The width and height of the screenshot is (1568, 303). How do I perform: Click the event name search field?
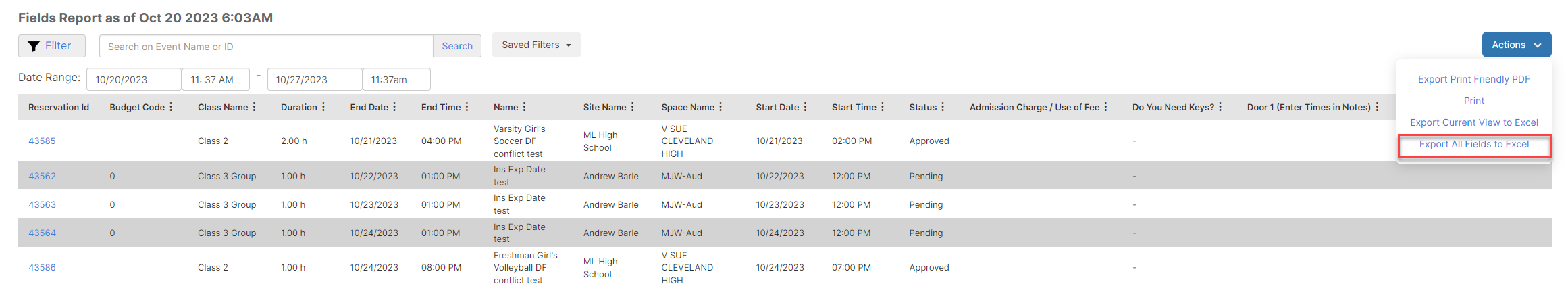(266, 46)
